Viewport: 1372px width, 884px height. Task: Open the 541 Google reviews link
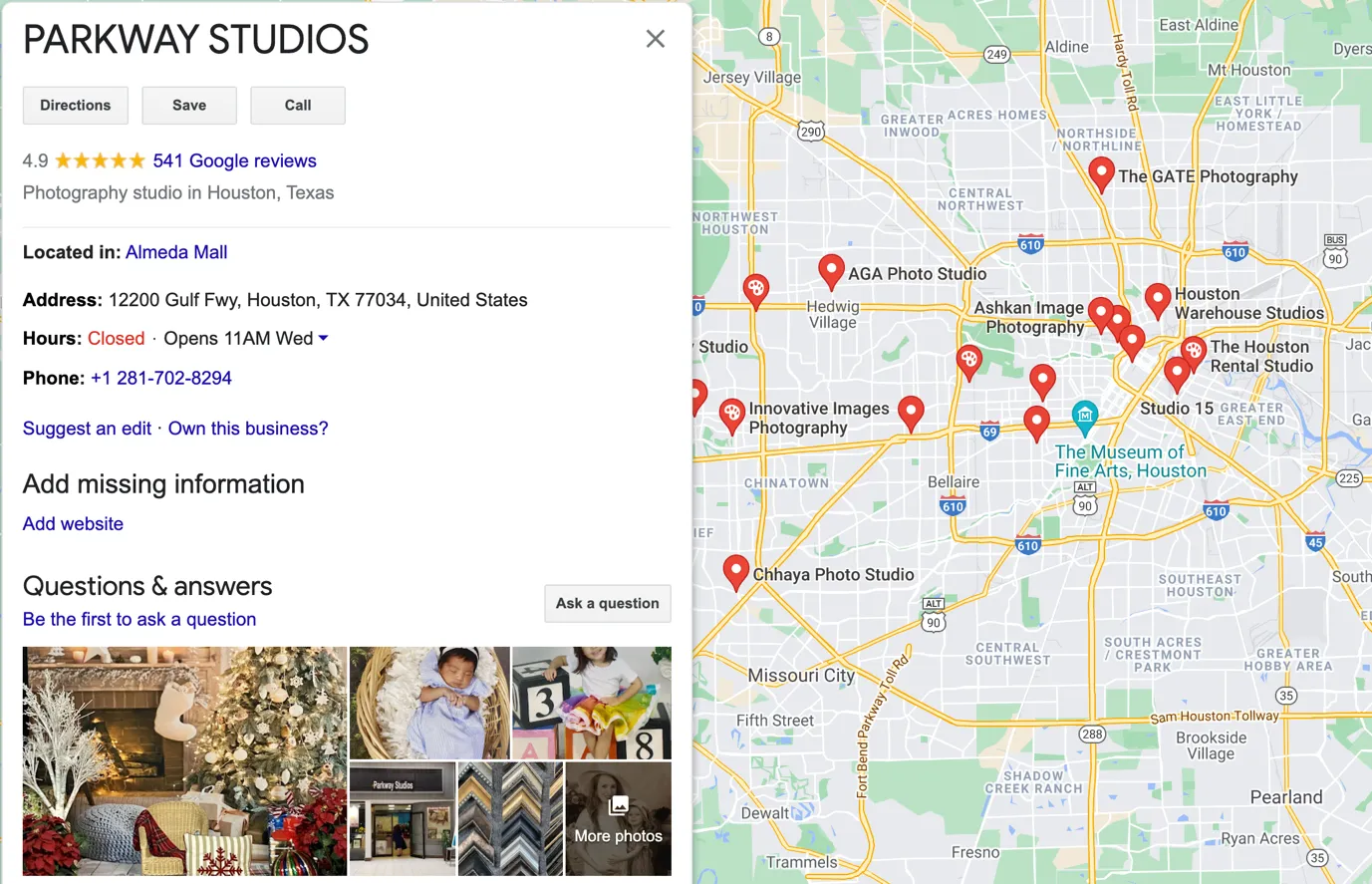click(x=234, y=161)
